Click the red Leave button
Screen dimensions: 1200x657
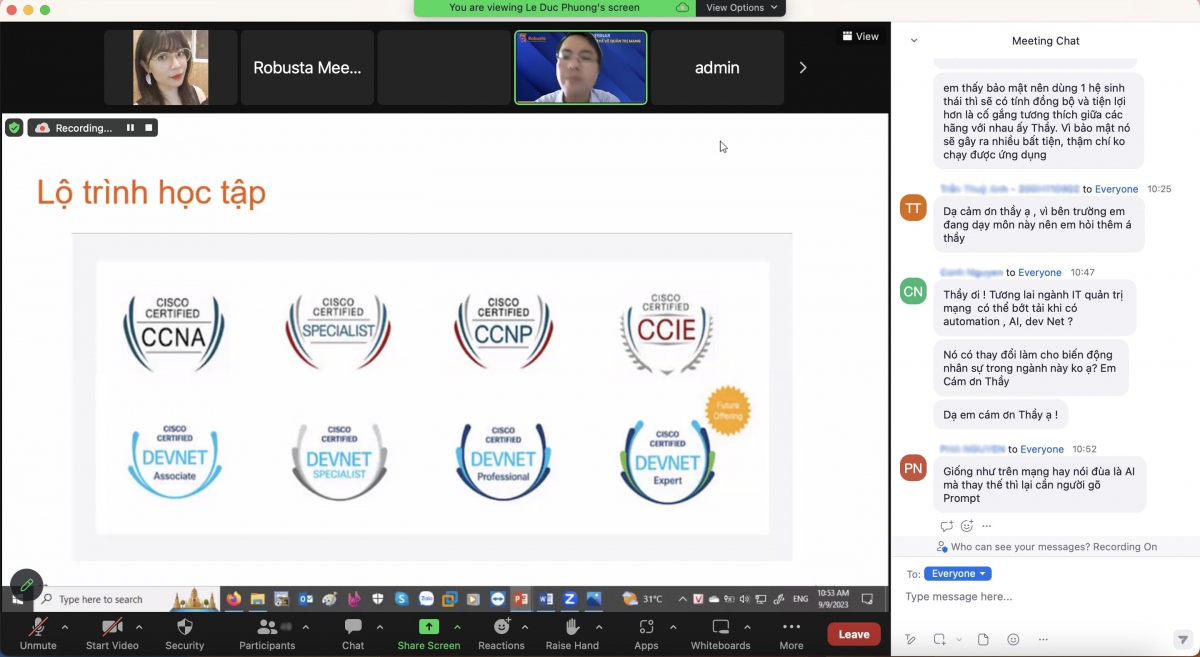pyautogui.click(x=854, y=634)
